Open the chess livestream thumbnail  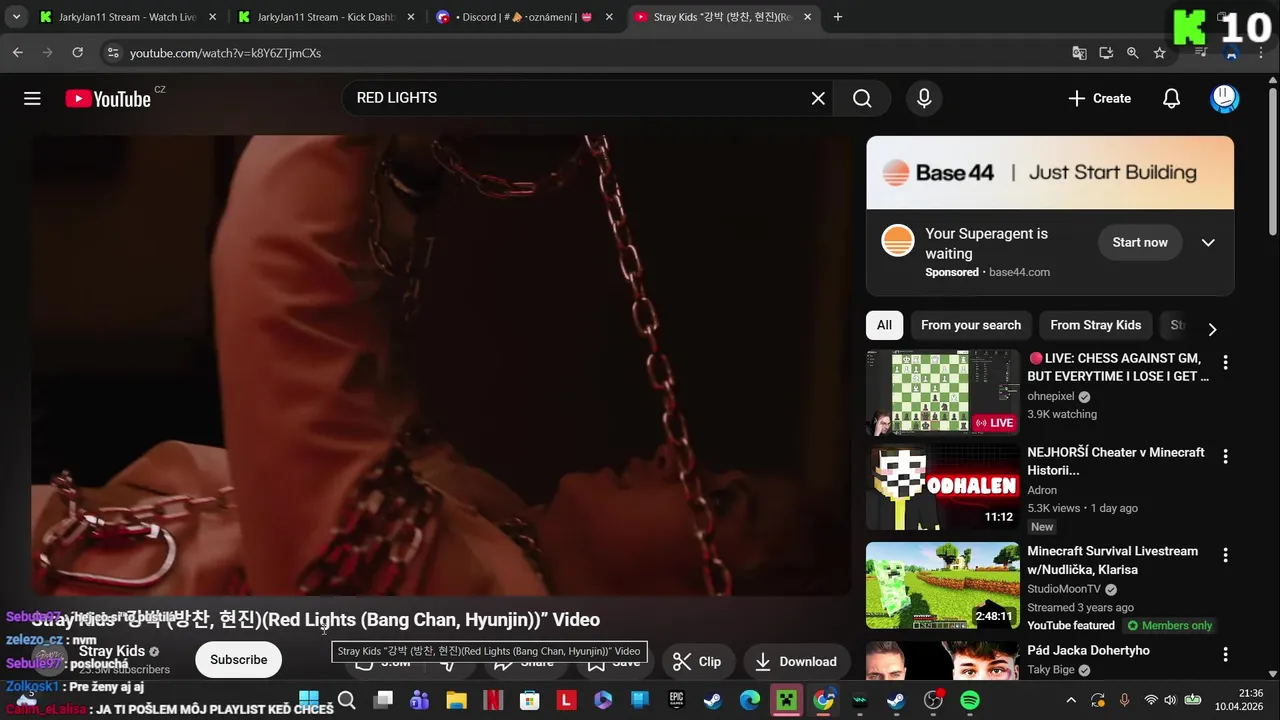point(943,392)
